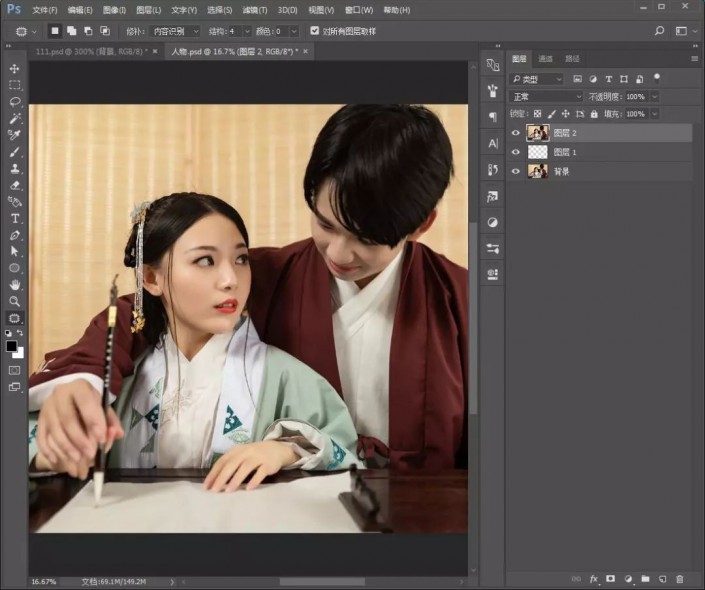
Task: Open the 图像(I) menu
Action: (114, 10)
